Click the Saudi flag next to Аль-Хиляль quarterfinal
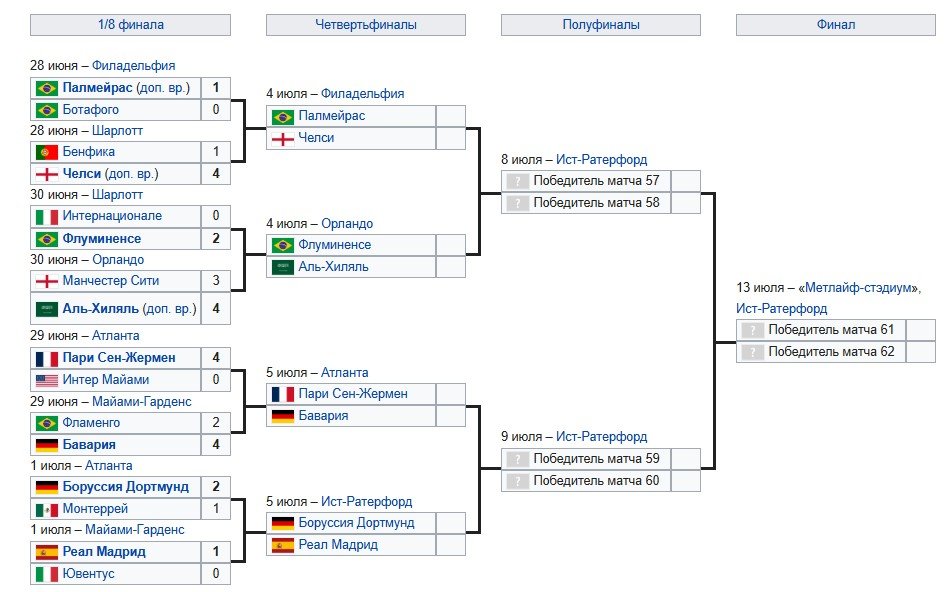948x592 pixels. pos(283,267)
